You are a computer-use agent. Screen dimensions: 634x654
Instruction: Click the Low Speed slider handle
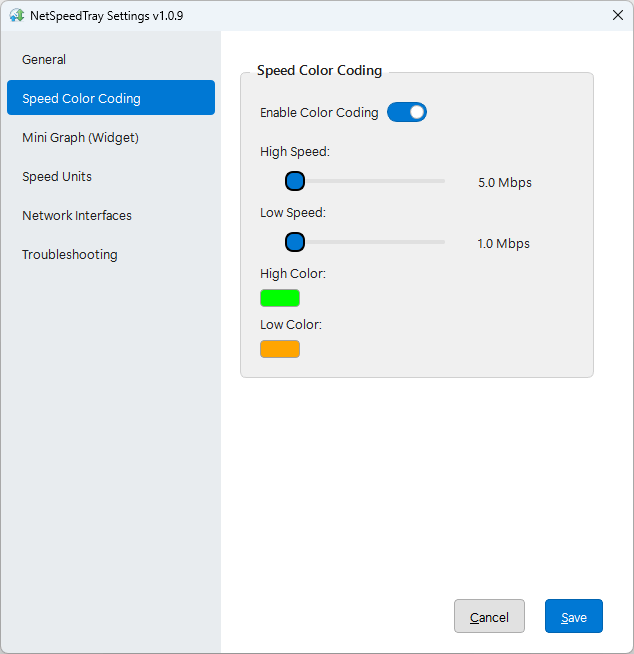(295, 242)
